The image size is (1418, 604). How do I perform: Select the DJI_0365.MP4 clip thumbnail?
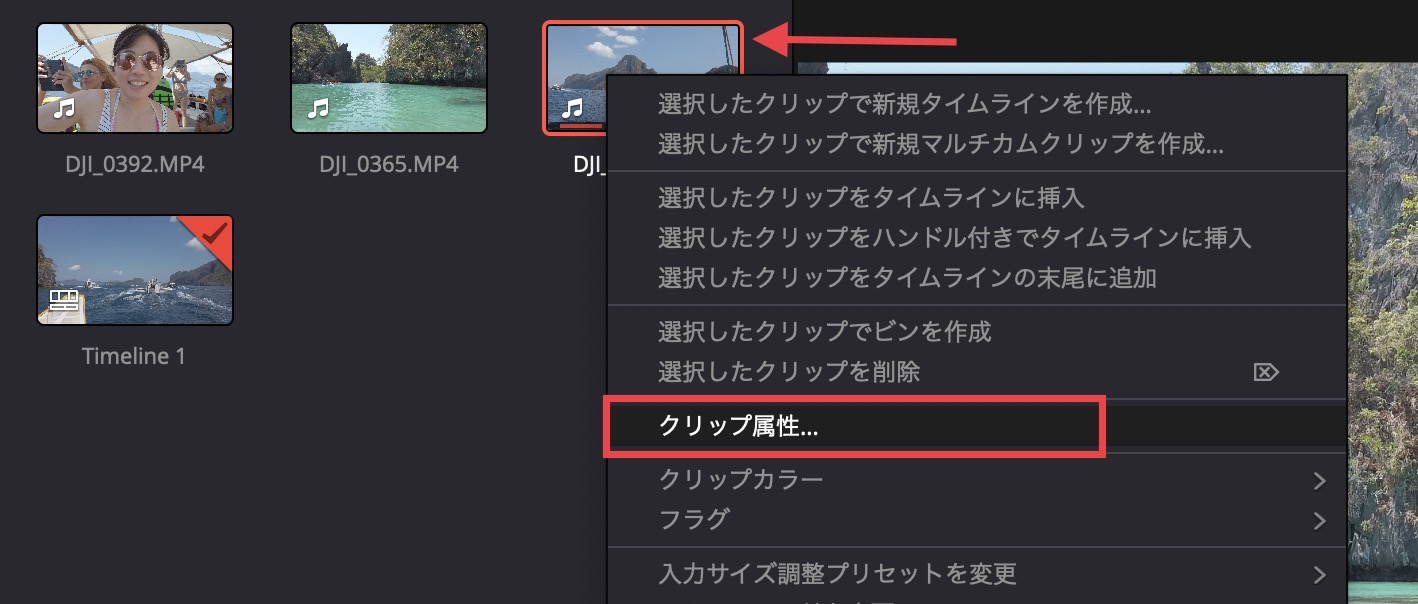tap(389, 79)
